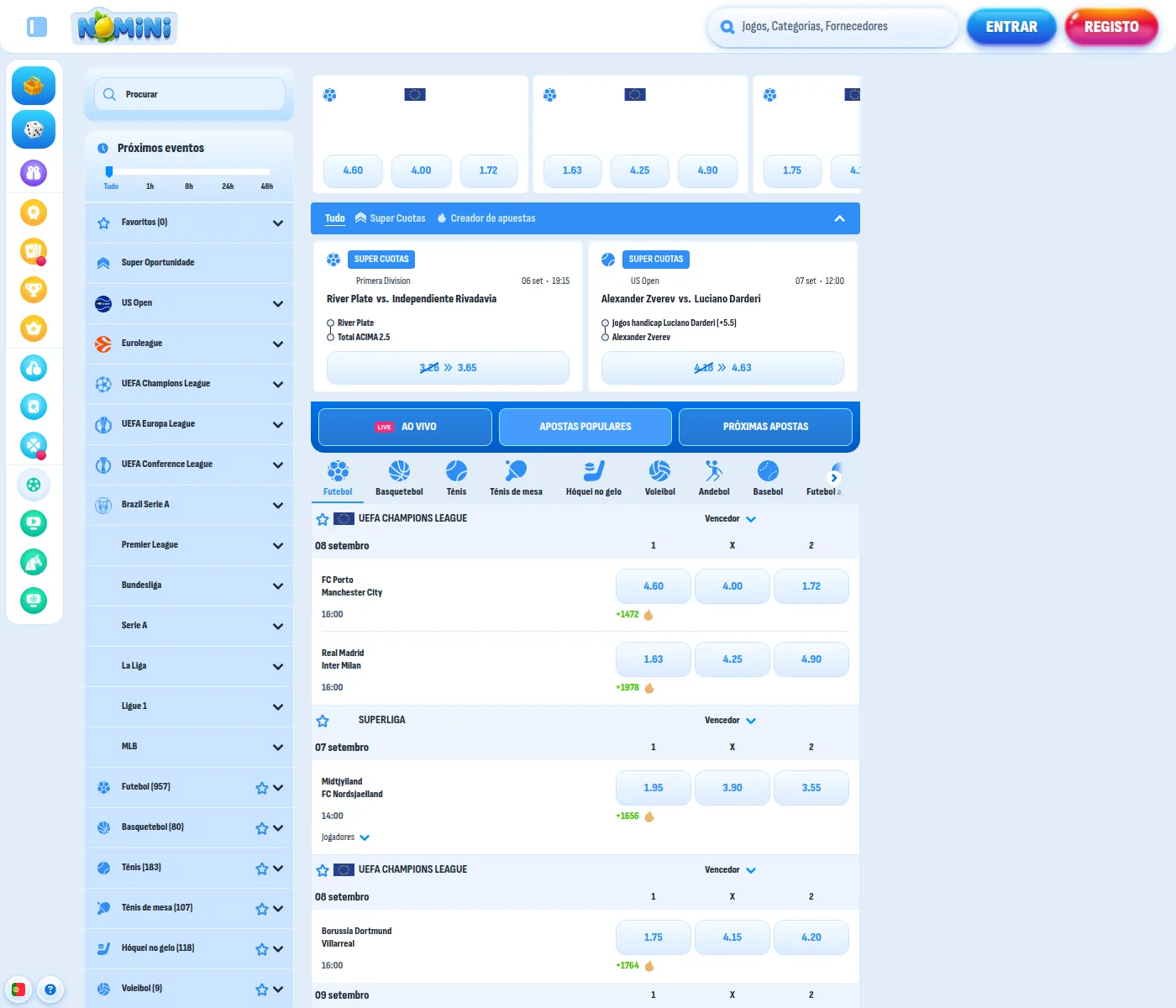Select the Basquetebol sport tab

tap(399, 478)
